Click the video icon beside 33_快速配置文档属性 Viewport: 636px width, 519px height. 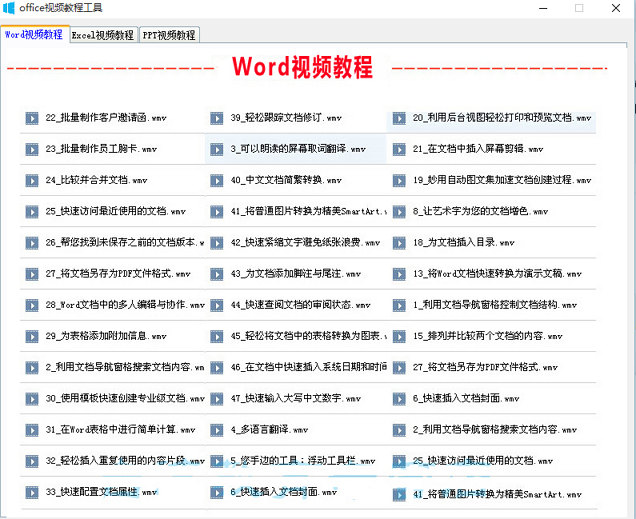pos(32,492)
